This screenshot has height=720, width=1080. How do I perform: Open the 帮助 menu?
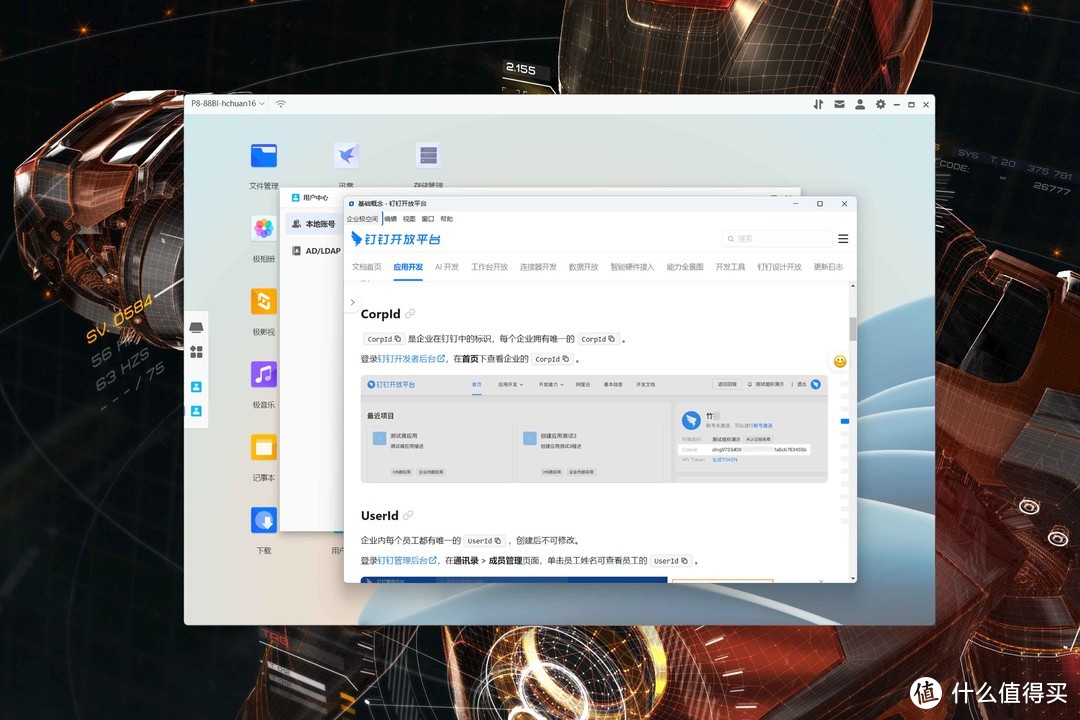[x=446, y=219]
